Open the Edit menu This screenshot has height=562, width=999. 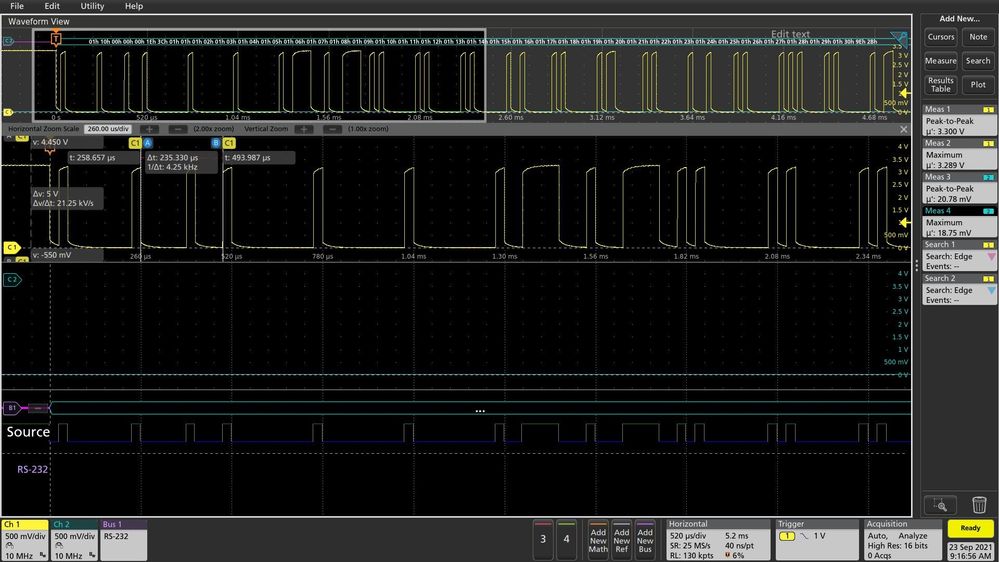(x=52, y=6)
